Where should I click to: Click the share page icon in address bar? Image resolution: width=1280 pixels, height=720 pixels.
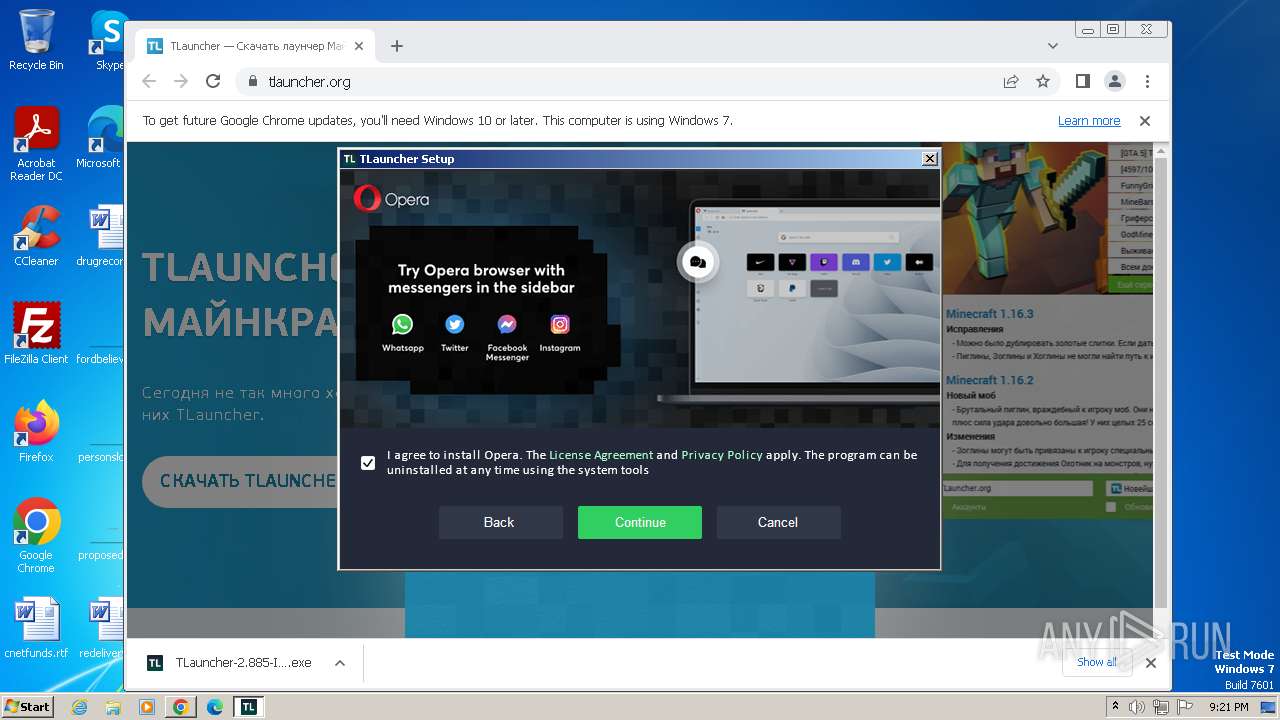pyautogui.click(x=1011, y=82)
